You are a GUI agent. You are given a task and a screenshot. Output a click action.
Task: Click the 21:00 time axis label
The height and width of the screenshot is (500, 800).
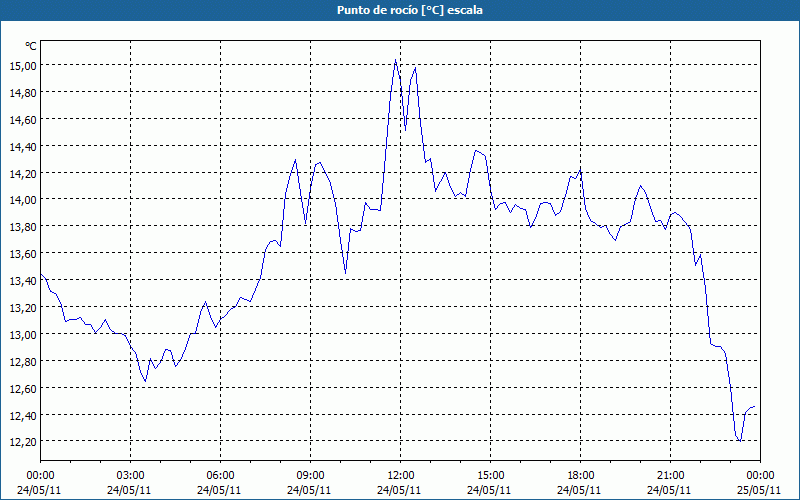coord(670,476)
